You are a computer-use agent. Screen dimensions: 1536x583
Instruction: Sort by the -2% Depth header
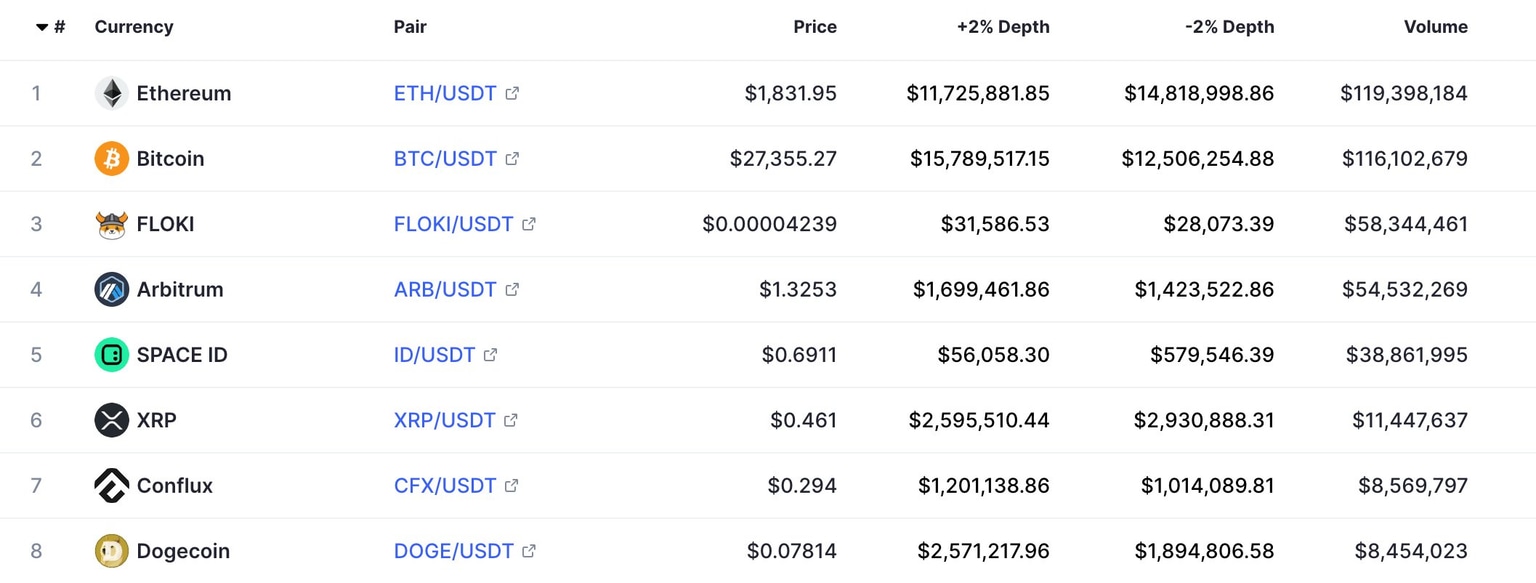(1229, 27)
